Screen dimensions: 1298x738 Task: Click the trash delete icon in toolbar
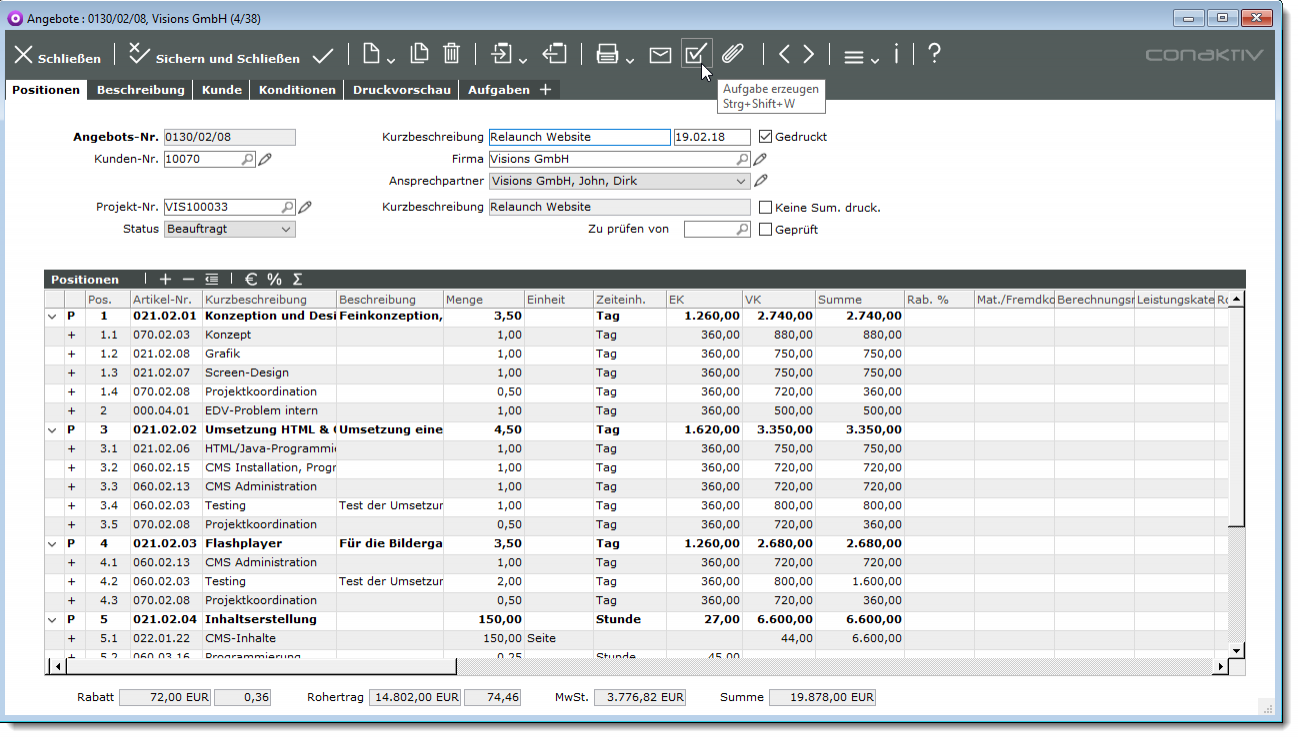click(452, 55)
